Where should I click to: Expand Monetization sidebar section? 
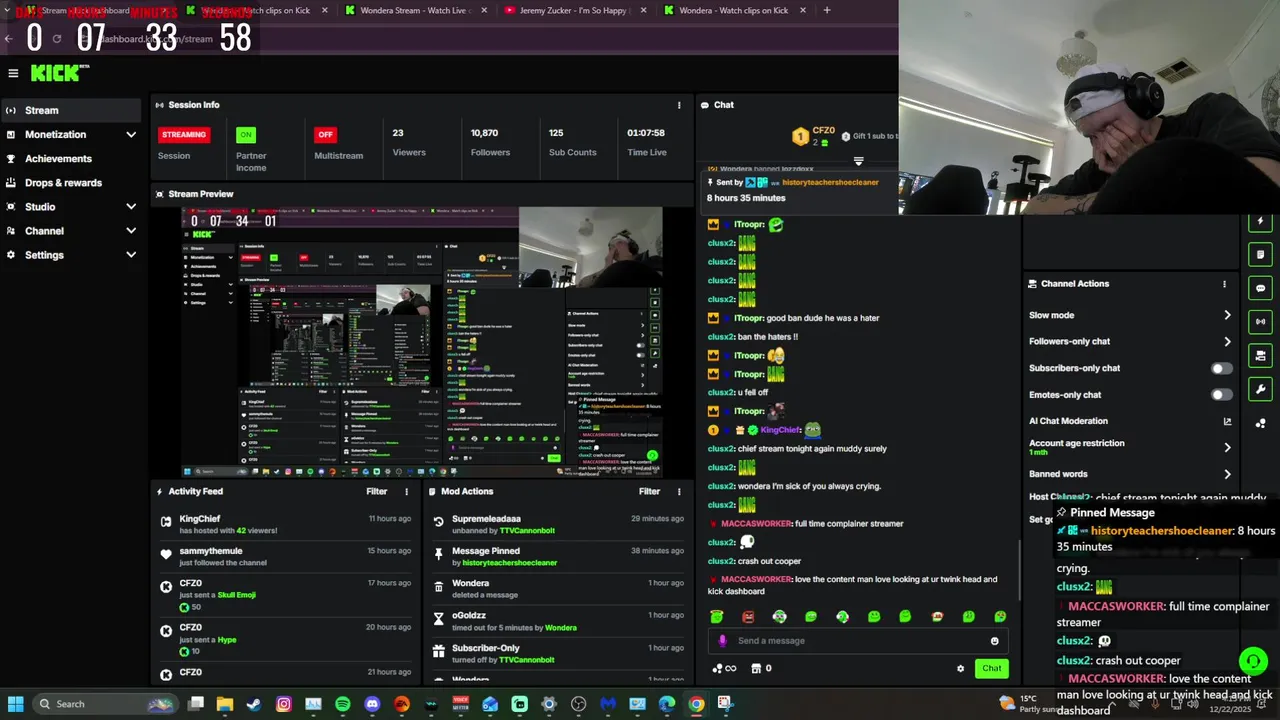[131, 135]
